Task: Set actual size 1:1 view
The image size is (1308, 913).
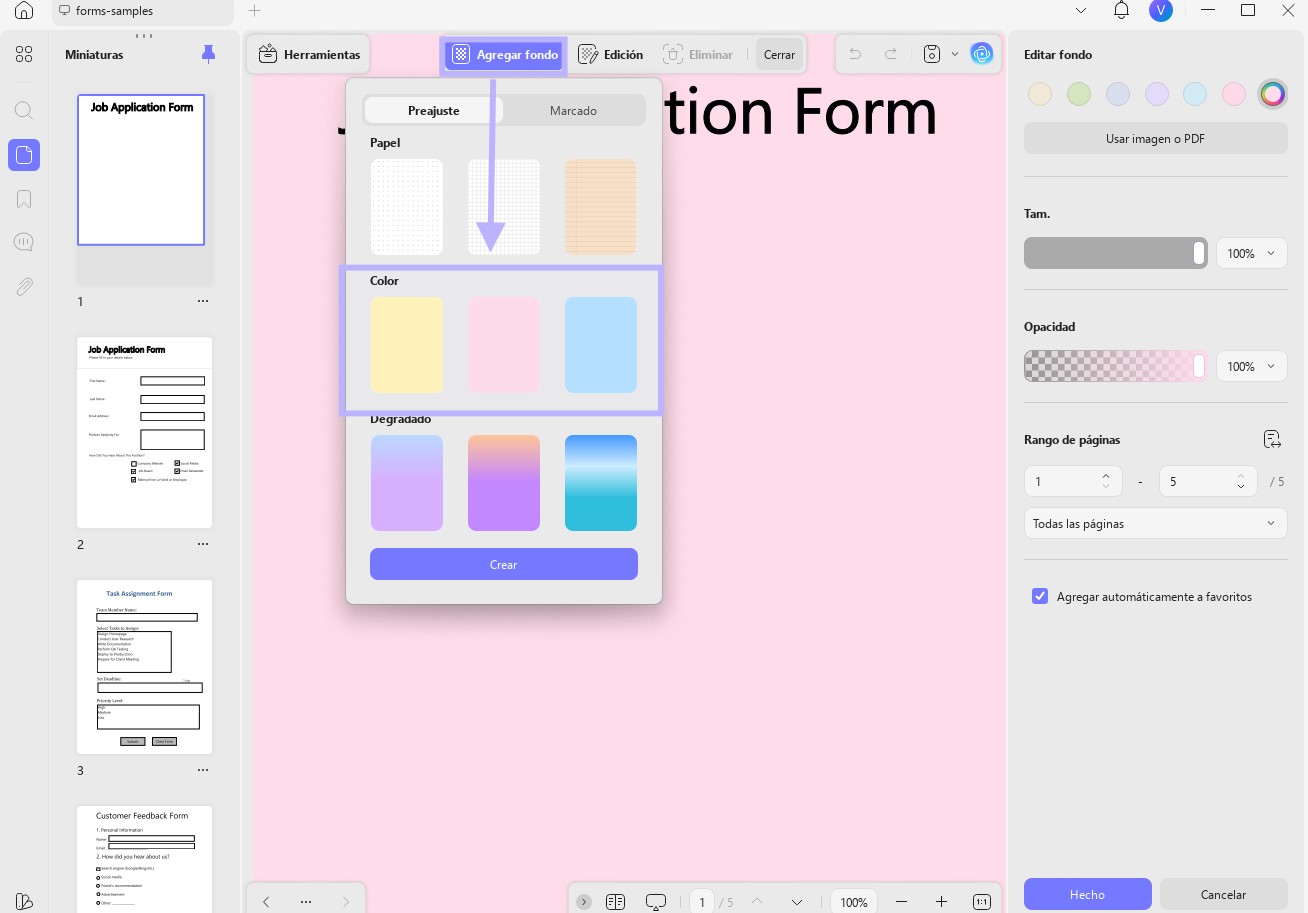Action: point(982,902)
